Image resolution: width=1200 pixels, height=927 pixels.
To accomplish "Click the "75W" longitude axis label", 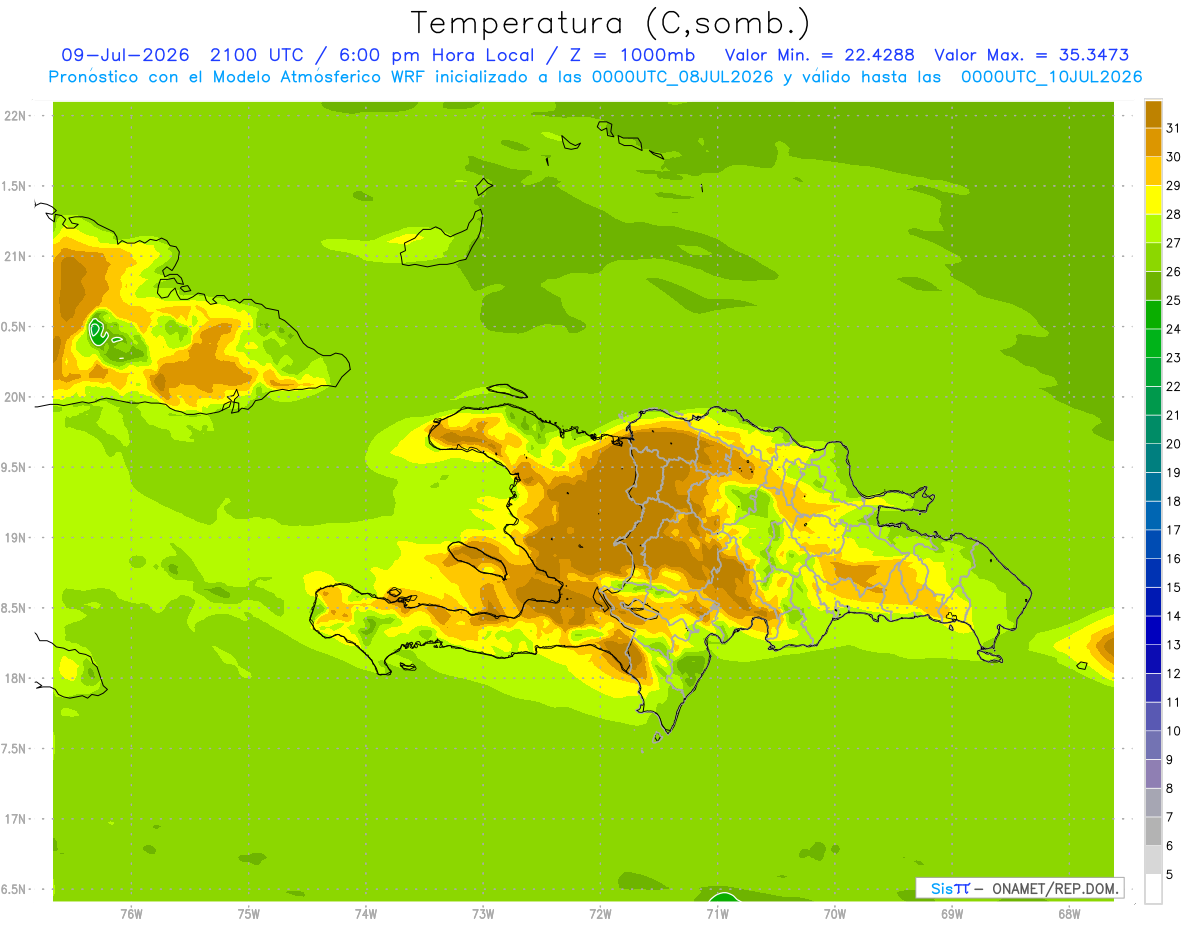I will [x=249, y=913].
